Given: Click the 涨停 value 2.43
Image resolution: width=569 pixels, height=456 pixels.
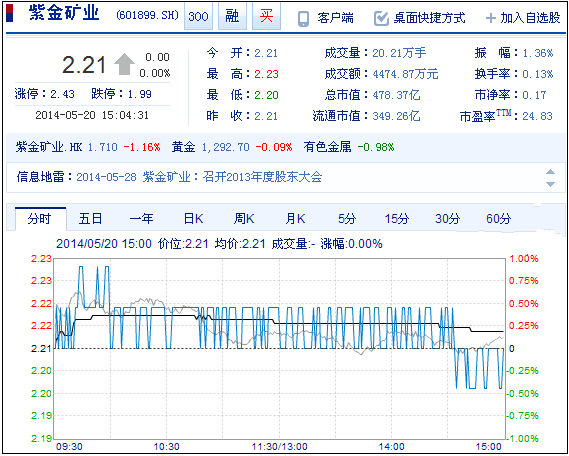Looking at the screenshot, I should (x=62, y=94).
